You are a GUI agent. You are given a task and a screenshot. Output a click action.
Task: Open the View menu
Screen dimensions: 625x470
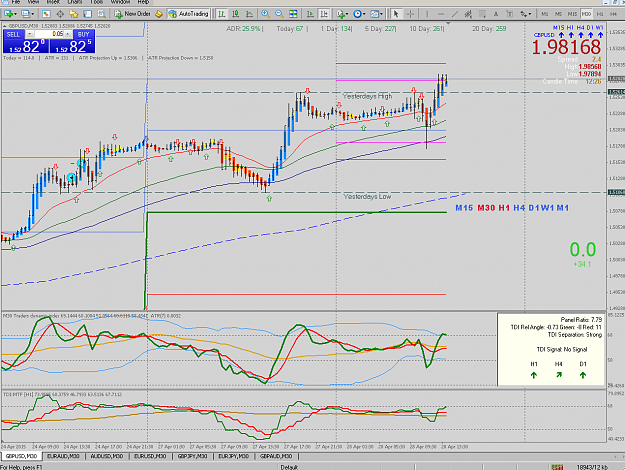[x=33, y=2]
